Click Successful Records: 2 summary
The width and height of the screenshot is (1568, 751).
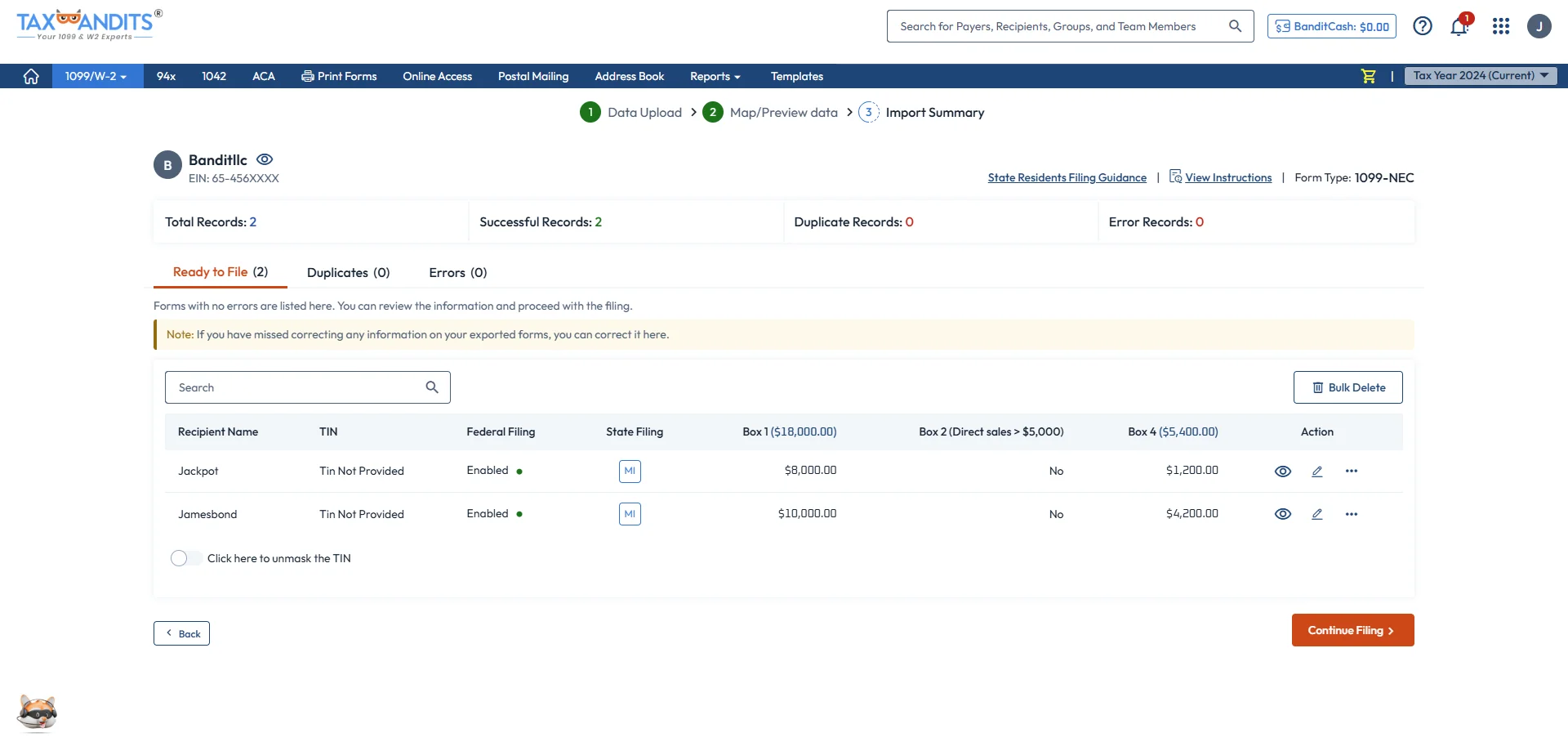click(541, 222)
